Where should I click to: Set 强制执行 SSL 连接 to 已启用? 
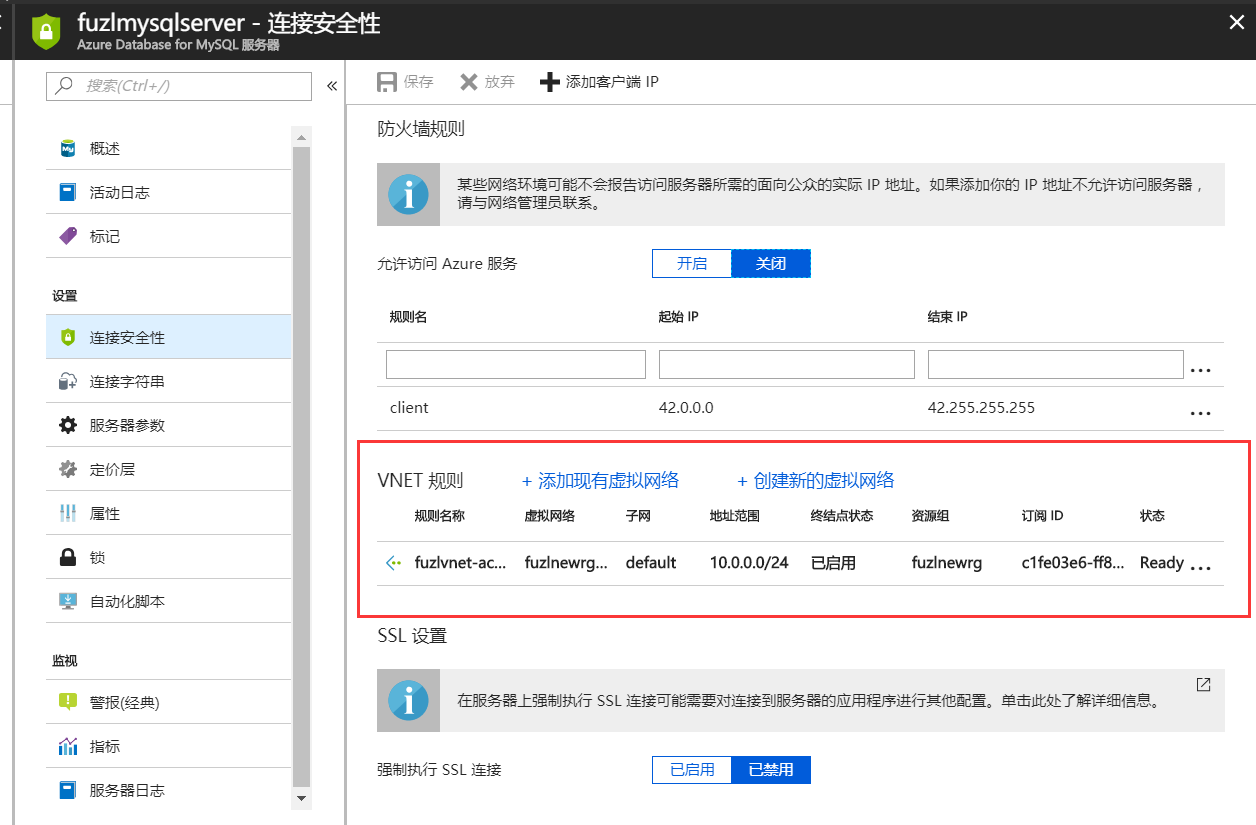pos(692,769)
